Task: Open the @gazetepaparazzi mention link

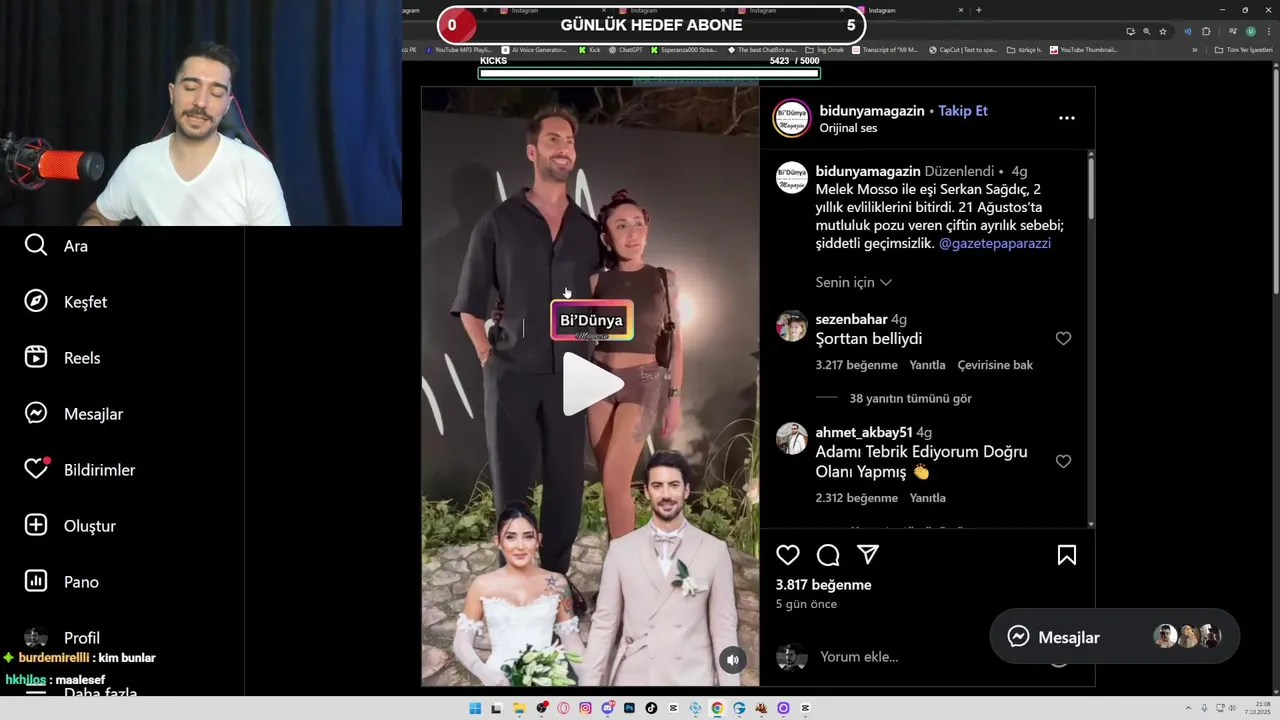Action: 995,243
